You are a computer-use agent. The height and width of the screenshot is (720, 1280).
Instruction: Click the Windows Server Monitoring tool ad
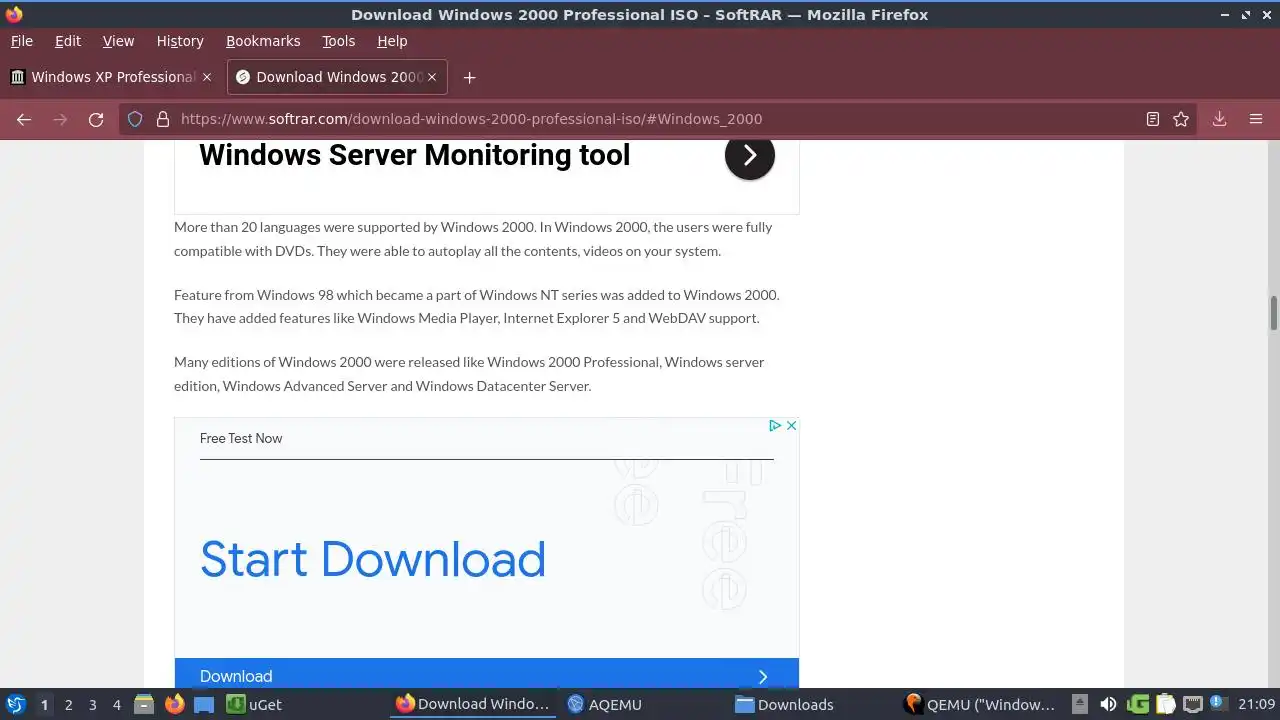coord(415,155)
